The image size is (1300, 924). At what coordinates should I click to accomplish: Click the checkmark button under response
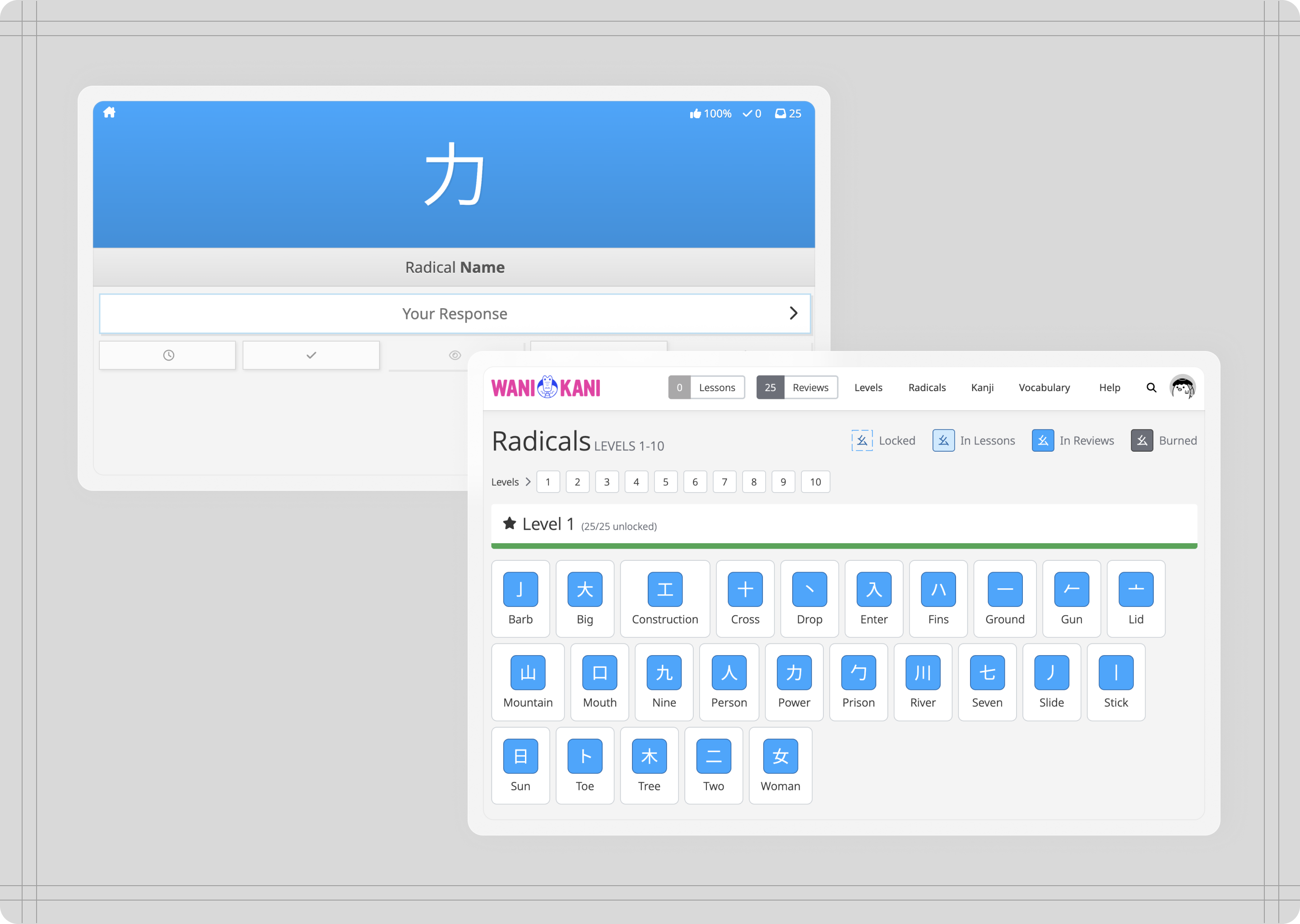pyautogui.click(x=311, y=355)
